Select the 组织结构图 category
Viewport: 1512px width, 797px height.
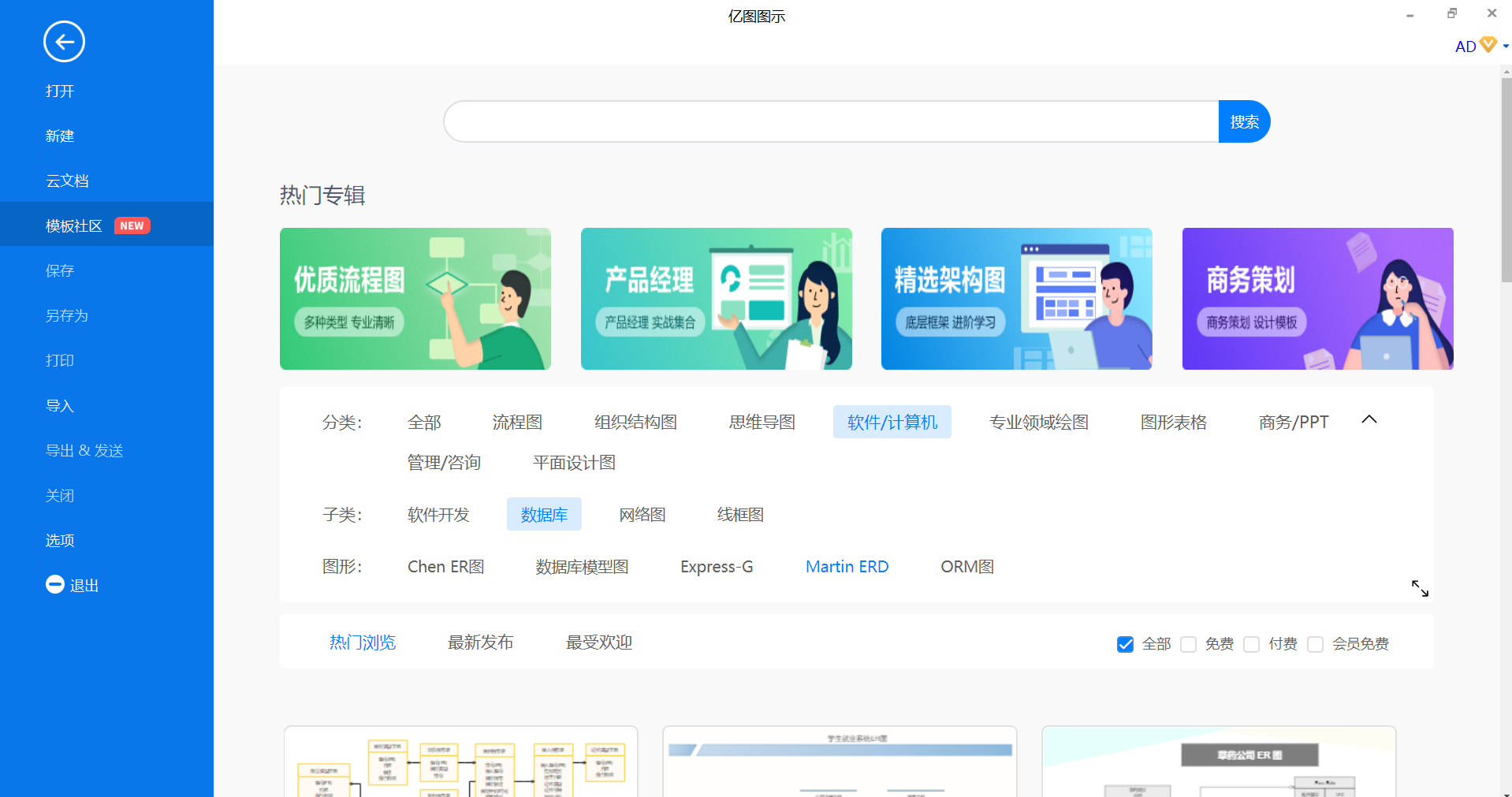coord(635,423)
